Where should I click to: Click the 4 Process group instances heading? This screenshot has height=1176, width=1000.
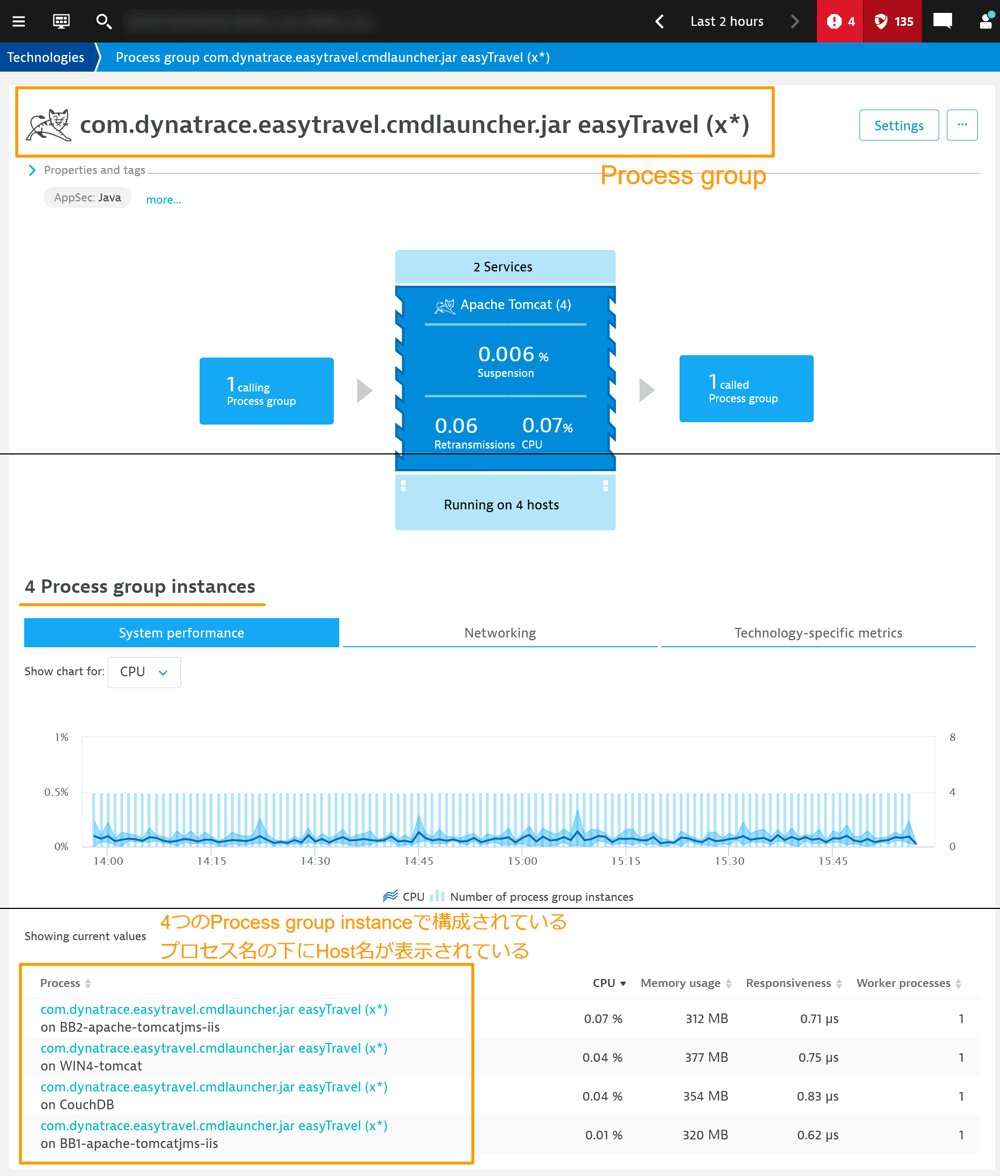[x=140, y=586]
